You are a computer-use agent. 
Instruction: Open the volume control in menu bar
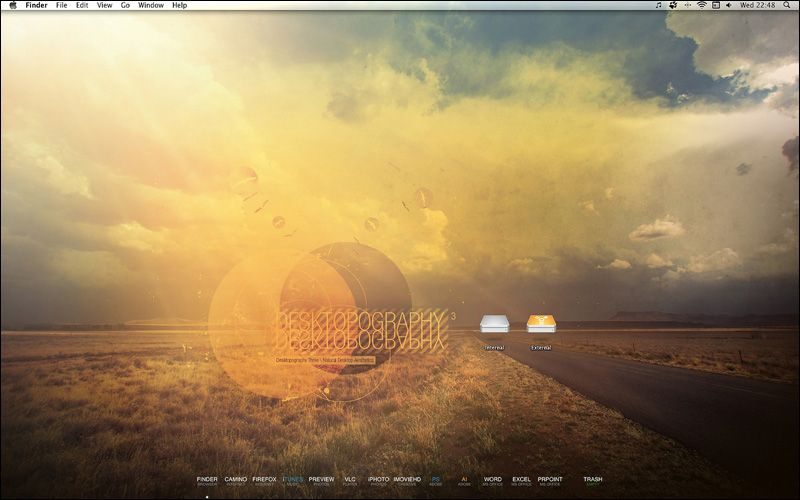click(x=729, y=5)
